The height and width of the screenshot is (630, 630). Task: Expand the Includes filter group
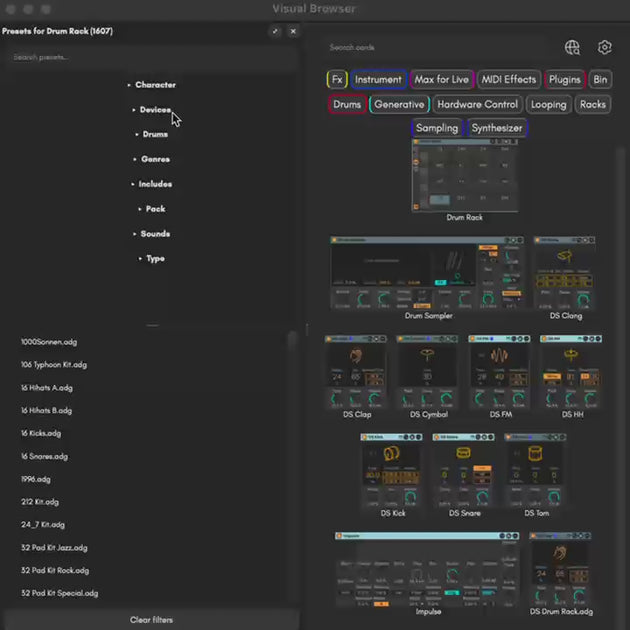151,184
